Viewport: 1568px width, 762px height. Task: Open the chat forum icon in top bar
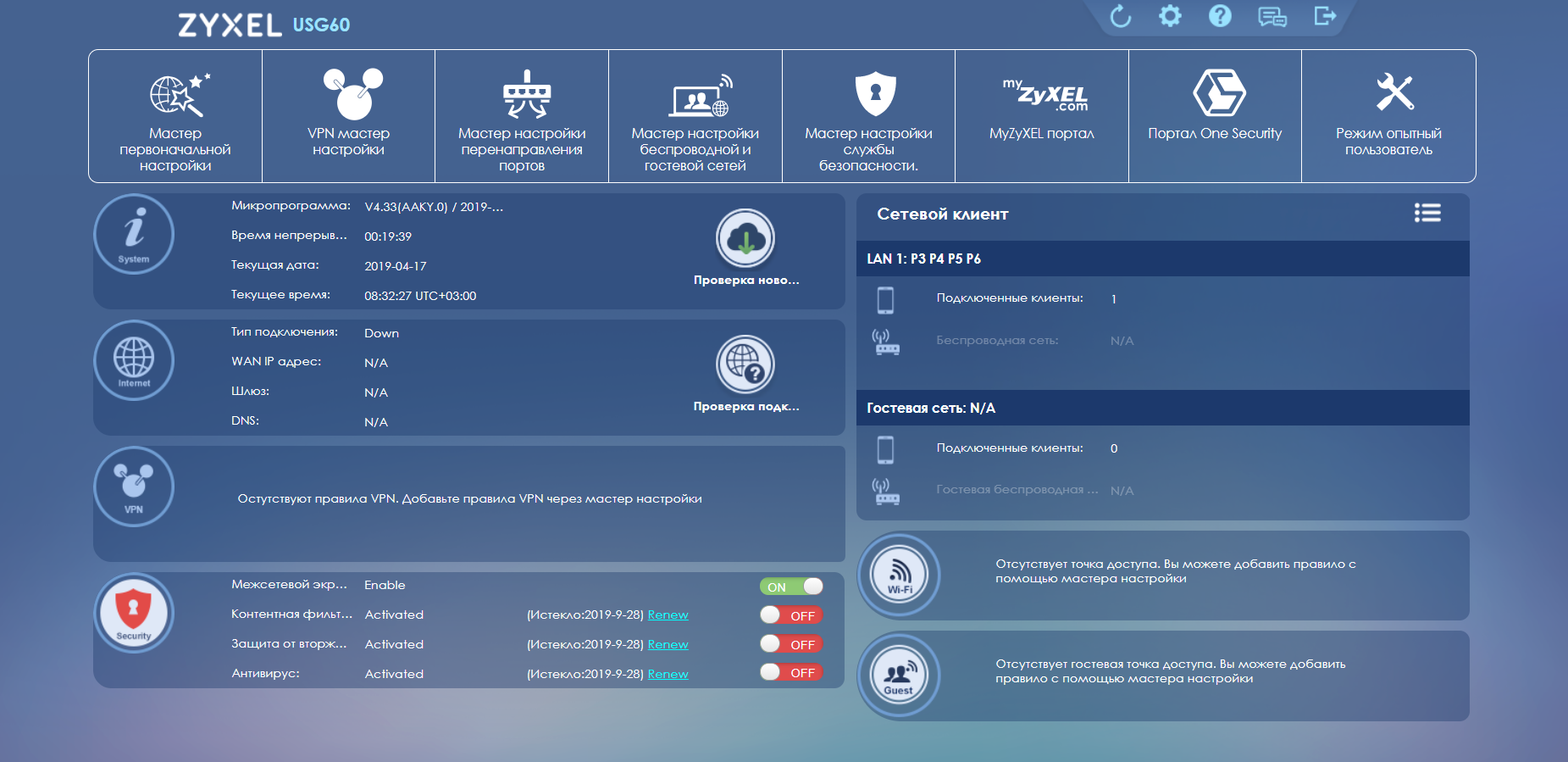1272,16
